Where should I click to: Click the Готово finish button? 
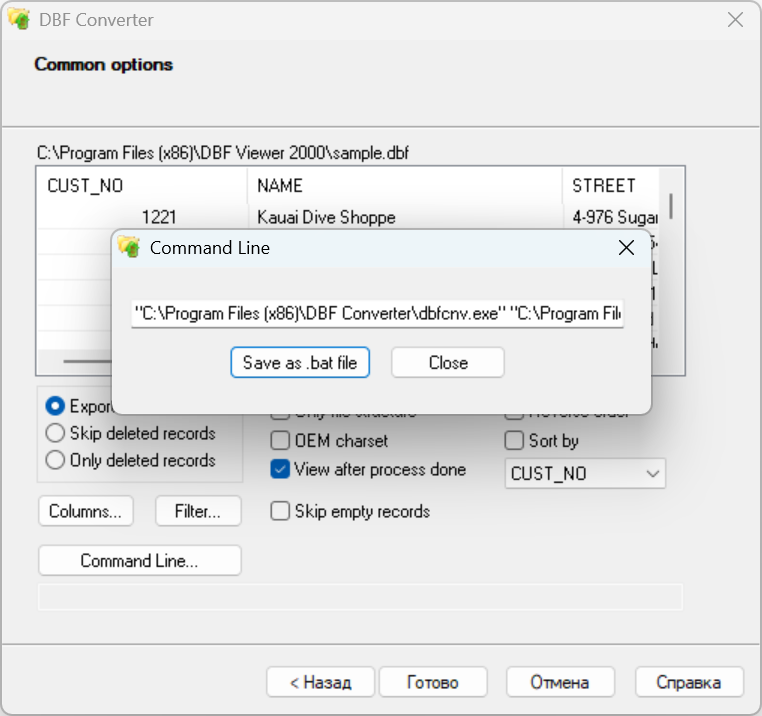pyautogui.click(x=432, y=682)
